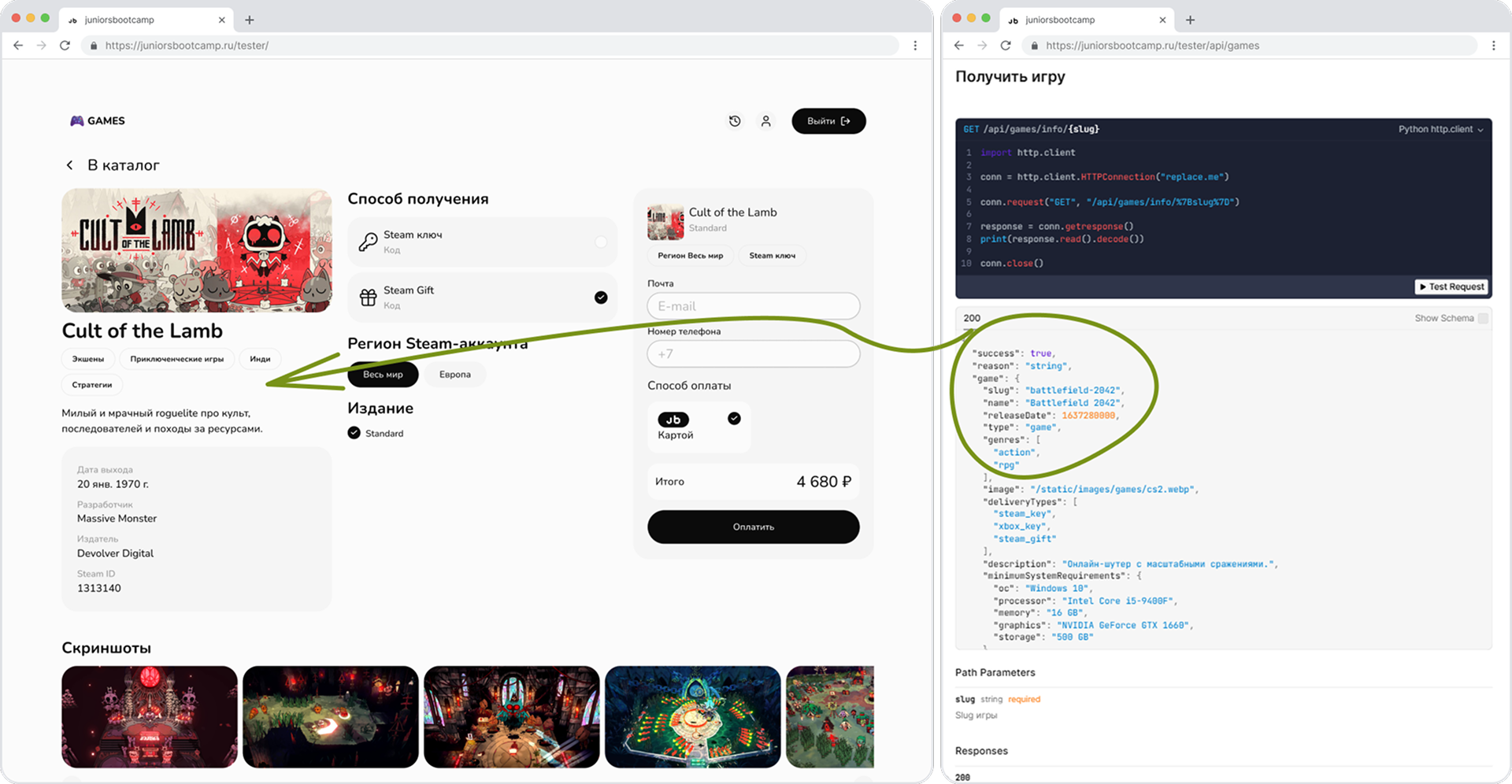Select Европа region

tap(455, 375)
